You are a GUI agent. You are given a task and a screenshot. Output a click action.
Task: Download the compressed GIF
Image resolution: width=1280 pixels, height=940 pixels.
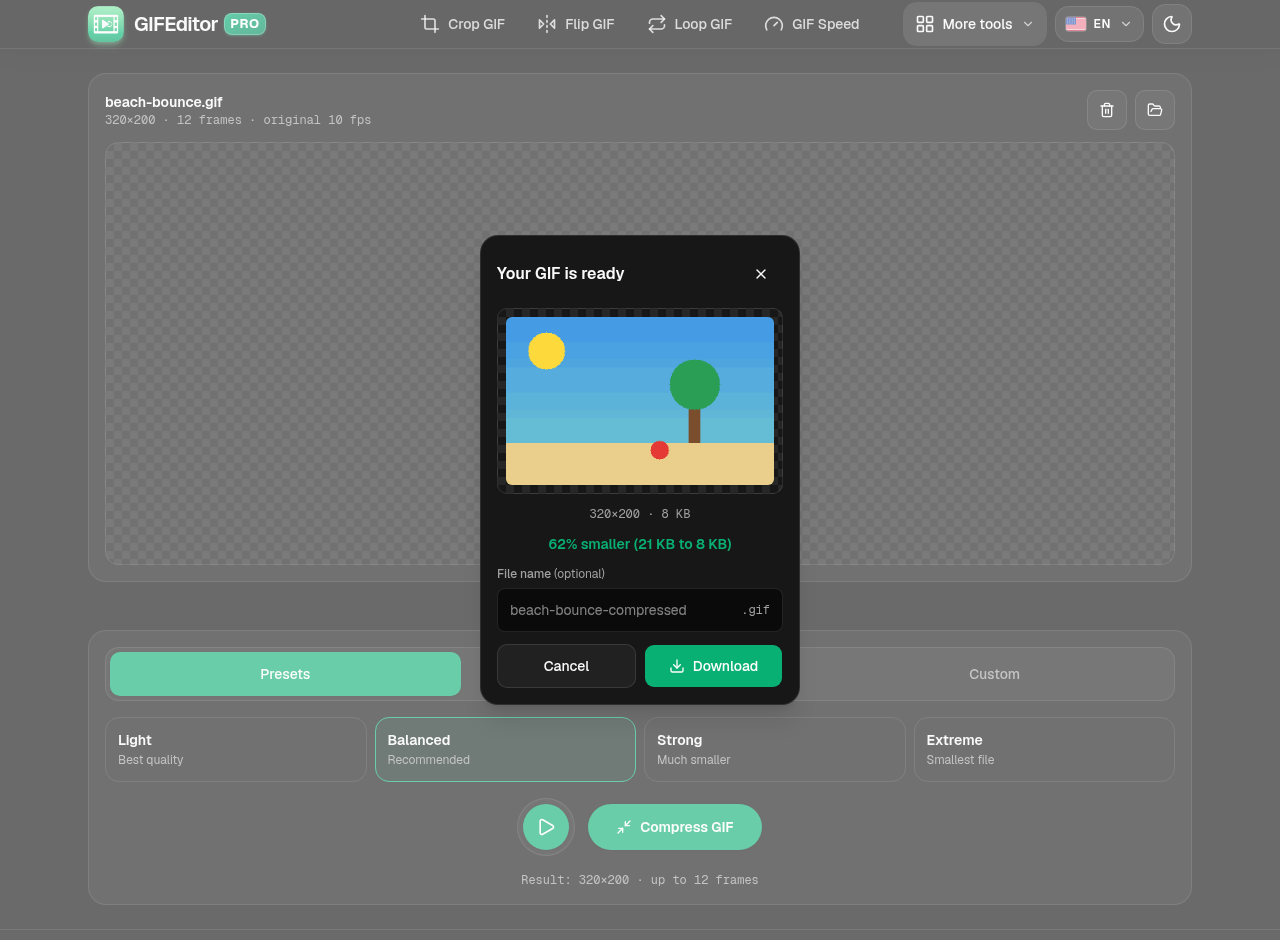[x=714, y=666]
